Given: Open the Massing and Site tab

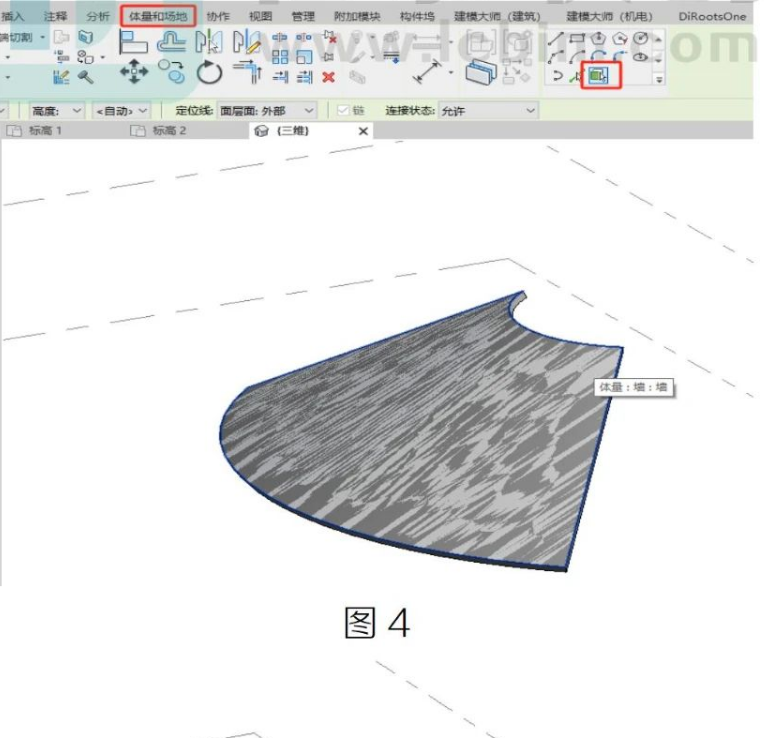Looking at the screenshot, I should click(x=158, y=17).
